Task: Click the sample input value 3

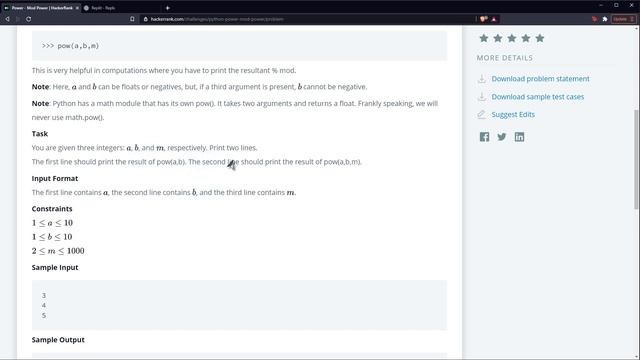Action: coord(44,296)
